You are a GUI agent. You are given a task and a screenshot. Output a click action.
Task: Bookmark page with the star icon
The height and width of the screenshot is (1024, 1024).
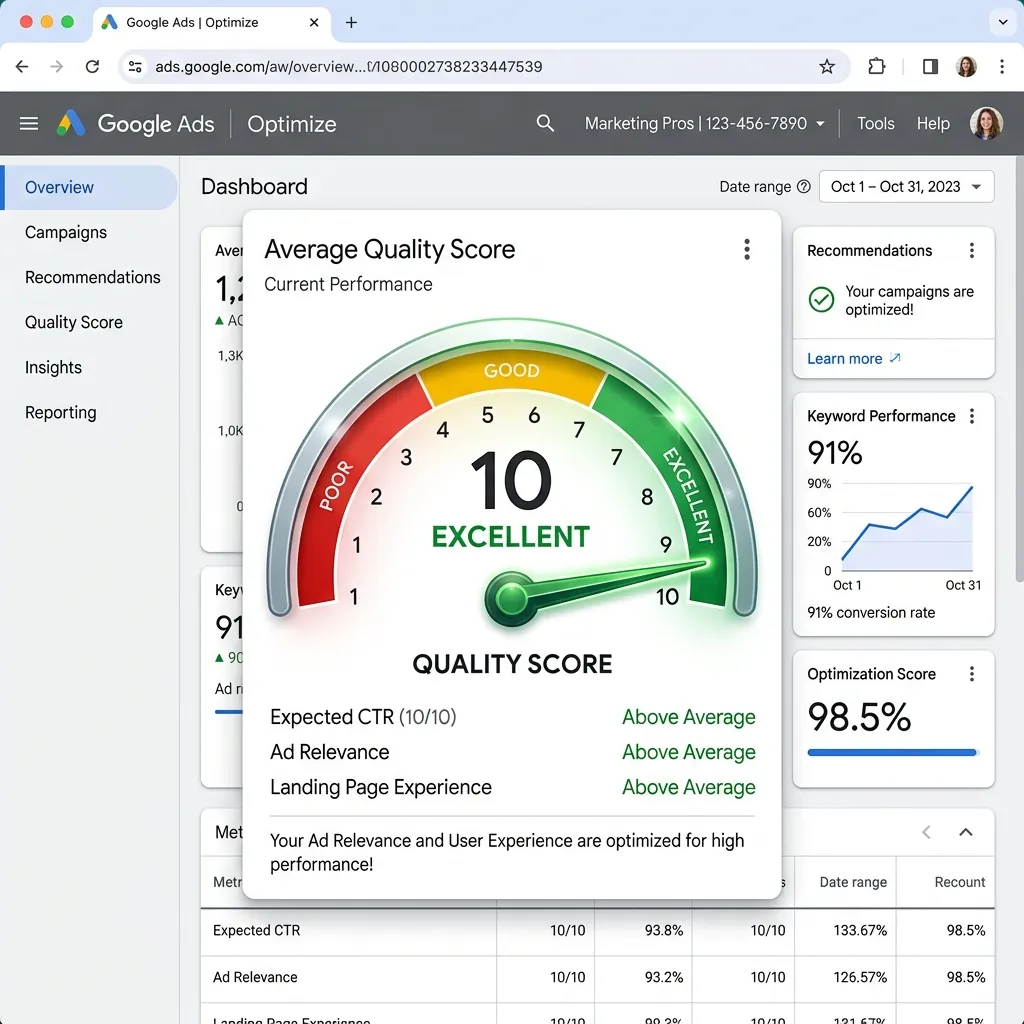pyautogui.click(x=827, y=67)
